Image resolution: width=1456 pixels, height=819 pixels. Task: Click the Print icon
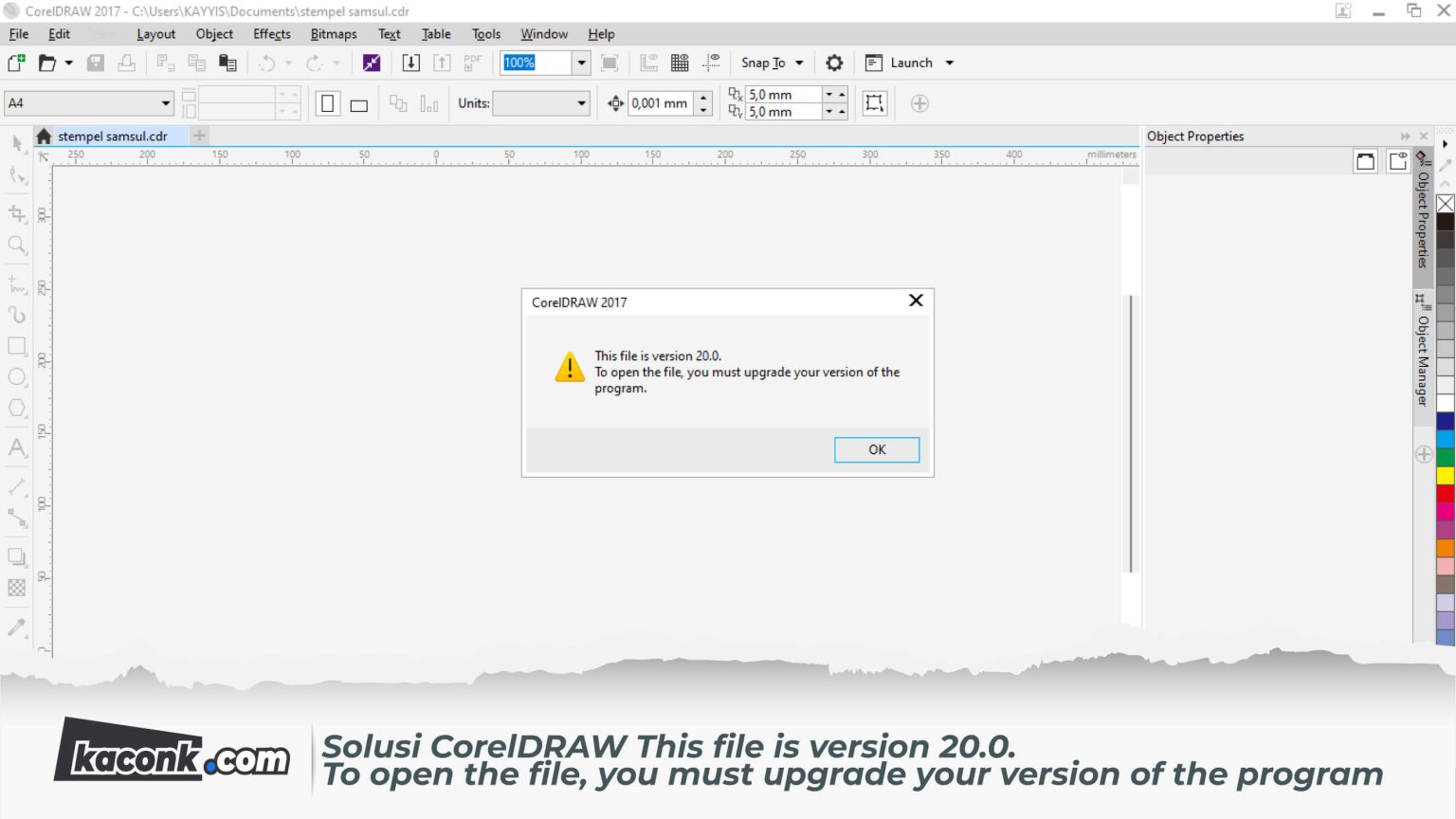point(126,63)
